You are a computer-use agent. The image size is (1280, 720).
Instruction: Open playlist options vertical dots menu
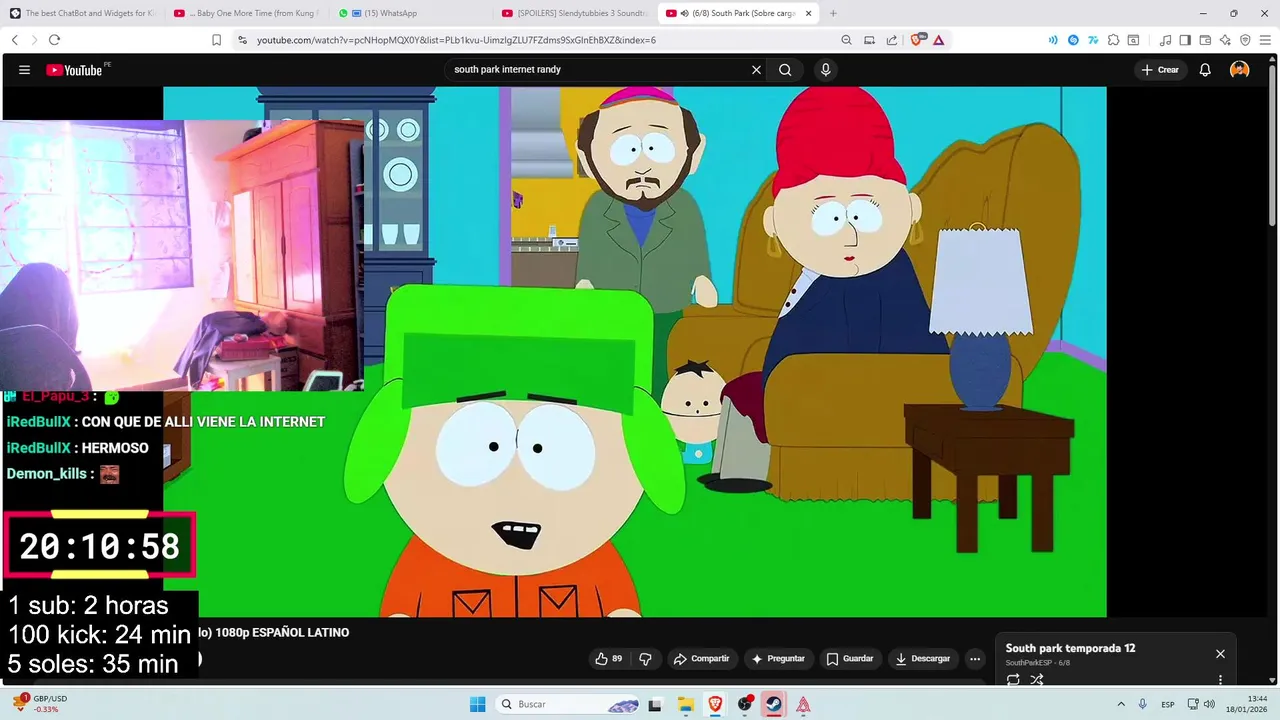1220,680
